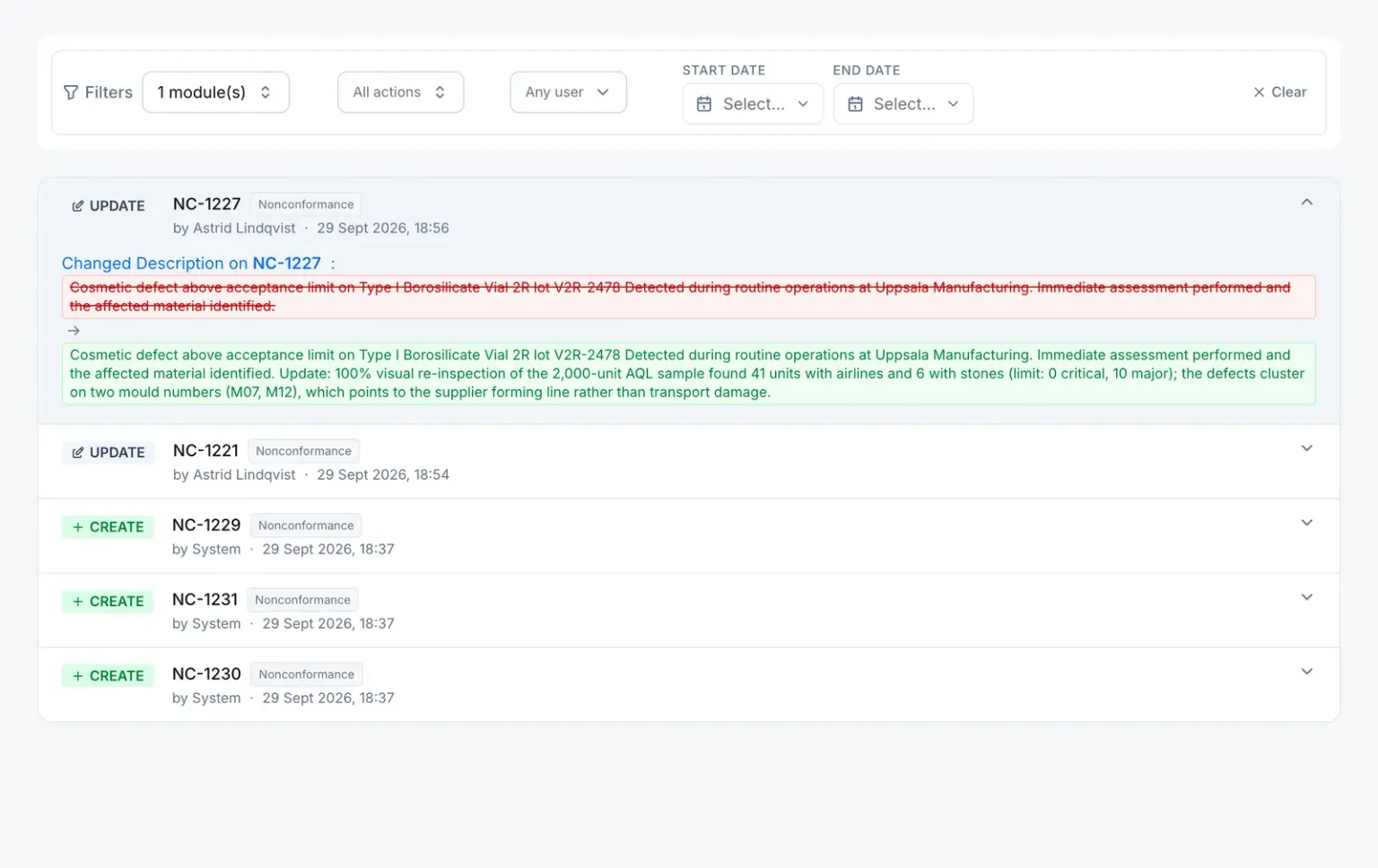This screenshot has width=1378, height=868.
Task: Click the Nonconformance tag on NC-1221
Action: (303, 451)
